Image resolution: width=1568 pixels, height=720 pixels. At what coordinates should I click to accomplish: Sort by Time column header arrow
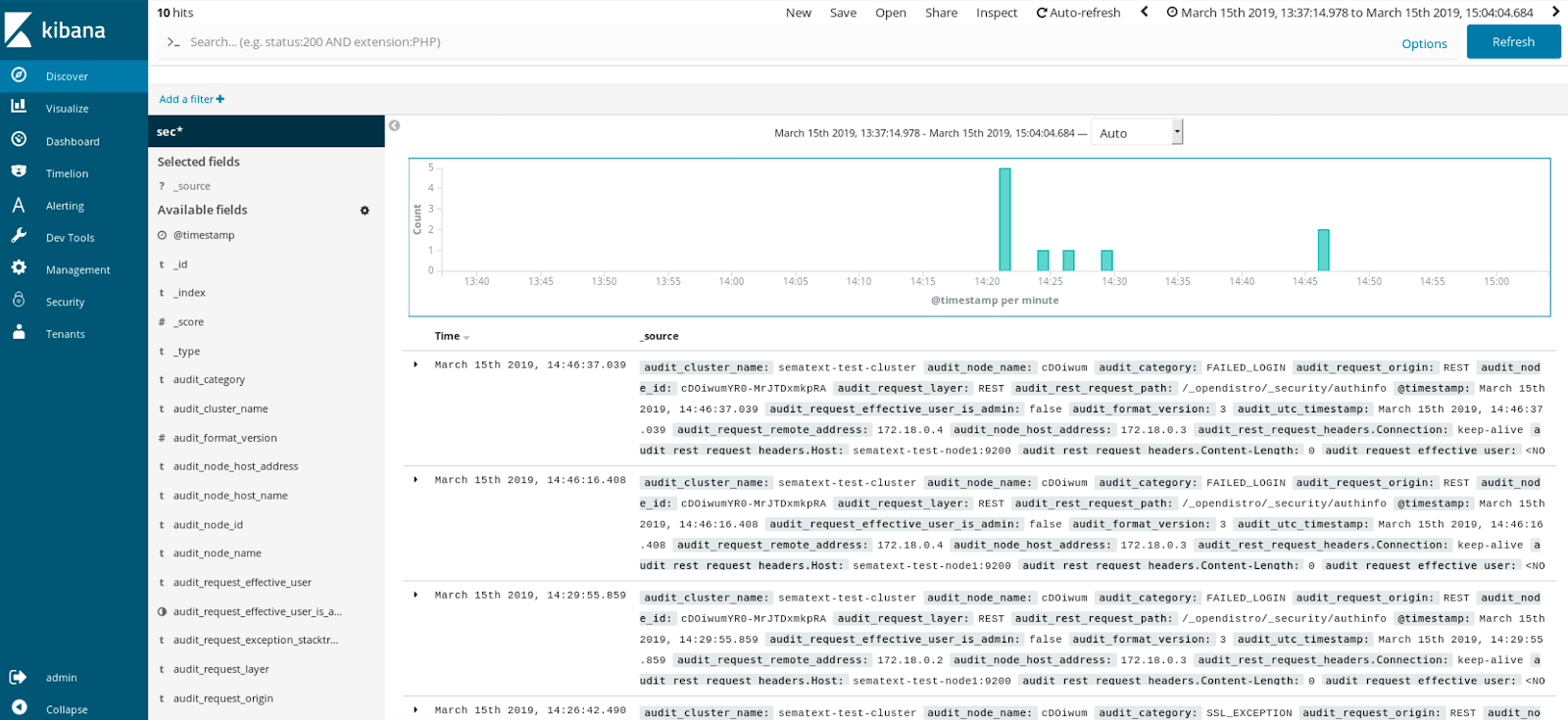(466, 337)
